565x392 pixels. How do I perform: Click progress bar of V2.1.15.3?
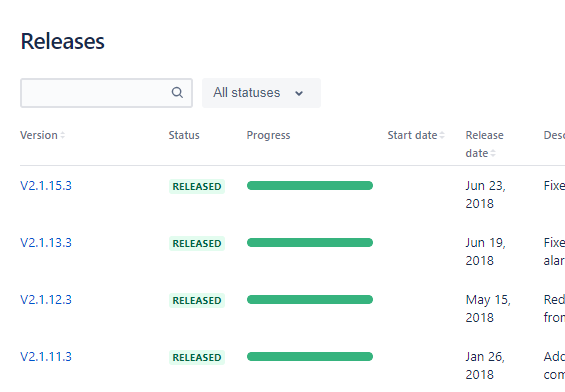[310, 186]
